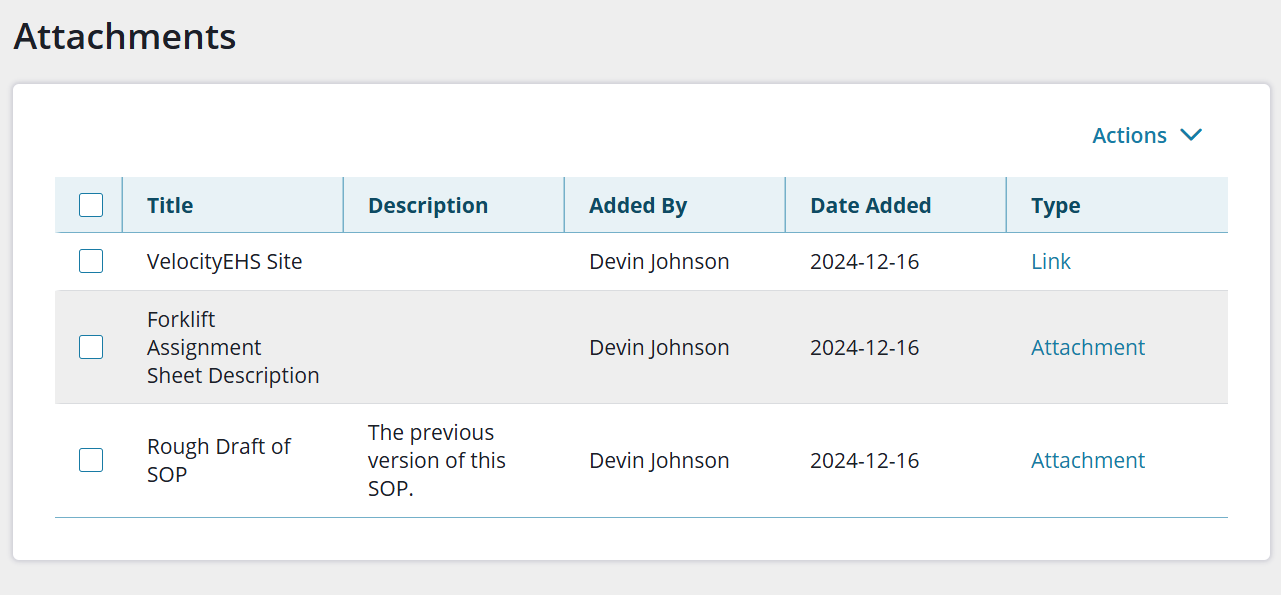Screen dimensions: 1281x595
Task: Open the Link type for VelocityEHS Site
Action: tap(1050, 261)
